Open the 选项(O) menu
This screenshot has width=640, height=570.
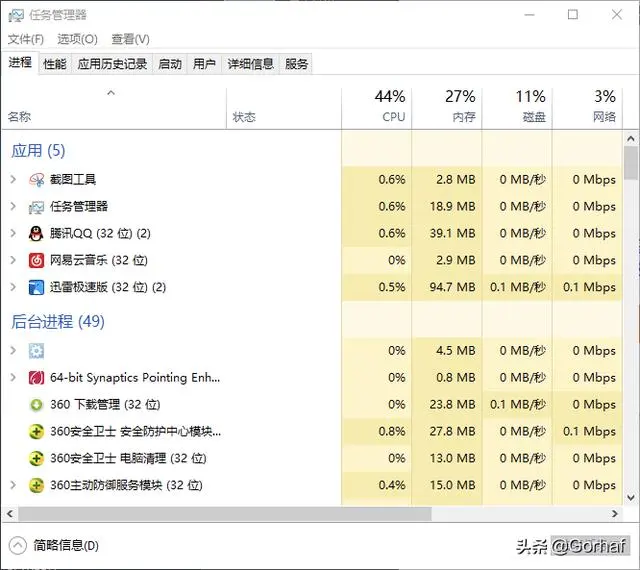pyautogui.click(x=78, y=39)
